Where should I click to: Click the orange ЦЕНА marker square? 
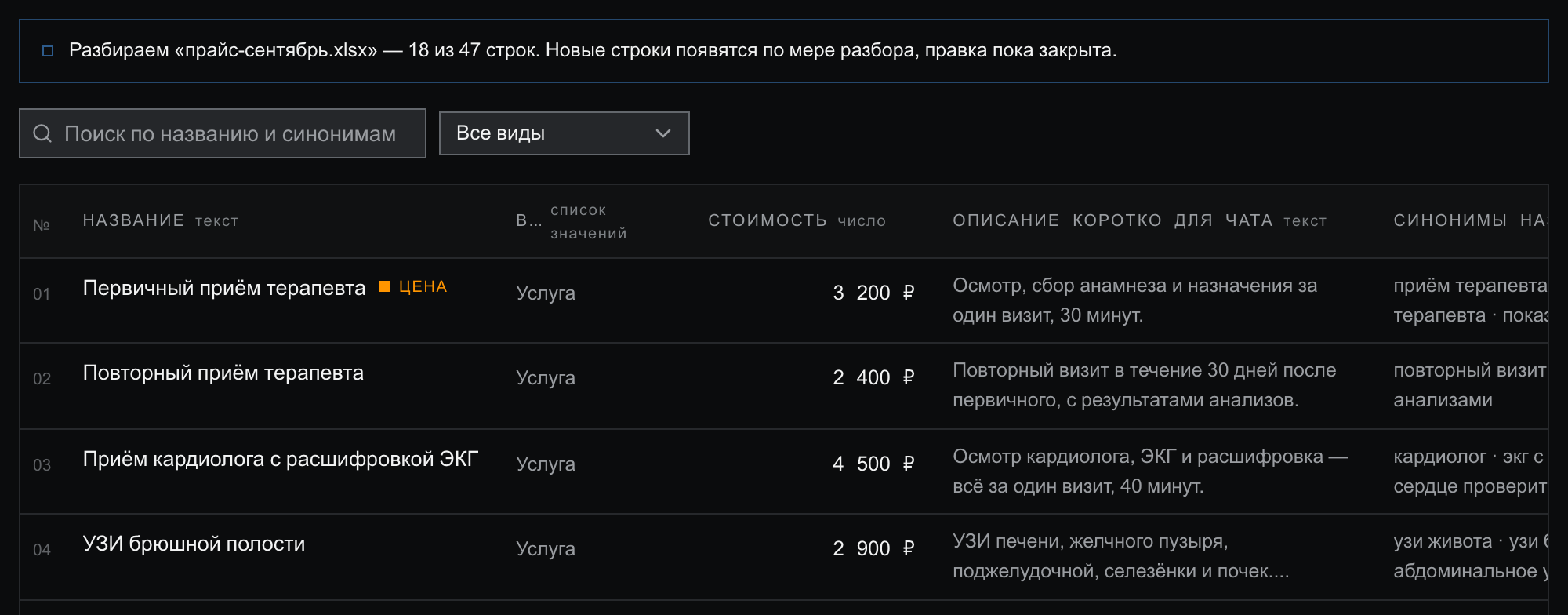pyautogui.click(x=385, y=286)
